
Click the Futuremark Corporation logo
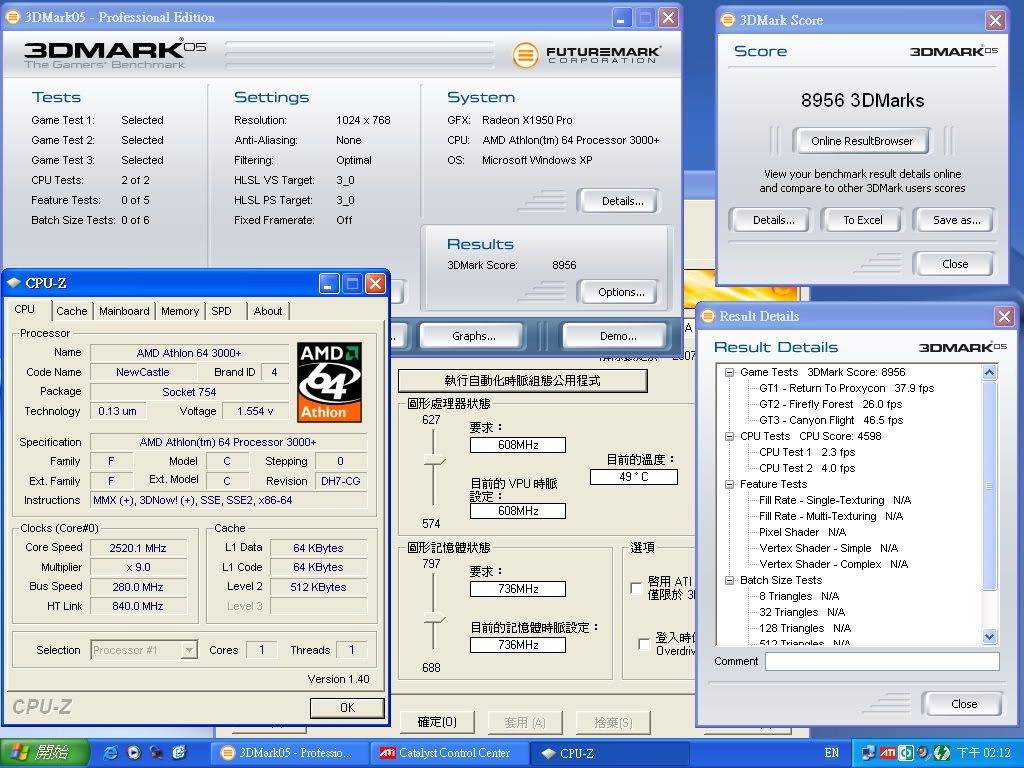(586, 55)
